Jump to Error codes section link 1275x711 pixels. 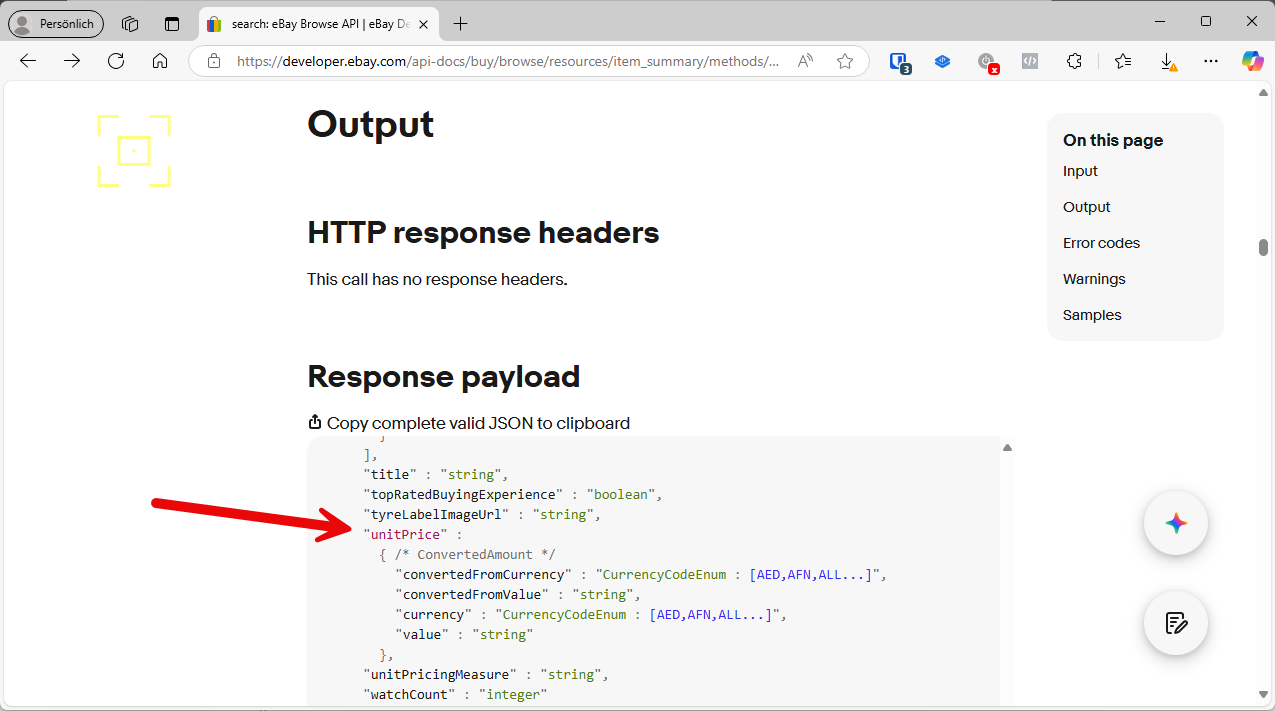click(1101, 243)
